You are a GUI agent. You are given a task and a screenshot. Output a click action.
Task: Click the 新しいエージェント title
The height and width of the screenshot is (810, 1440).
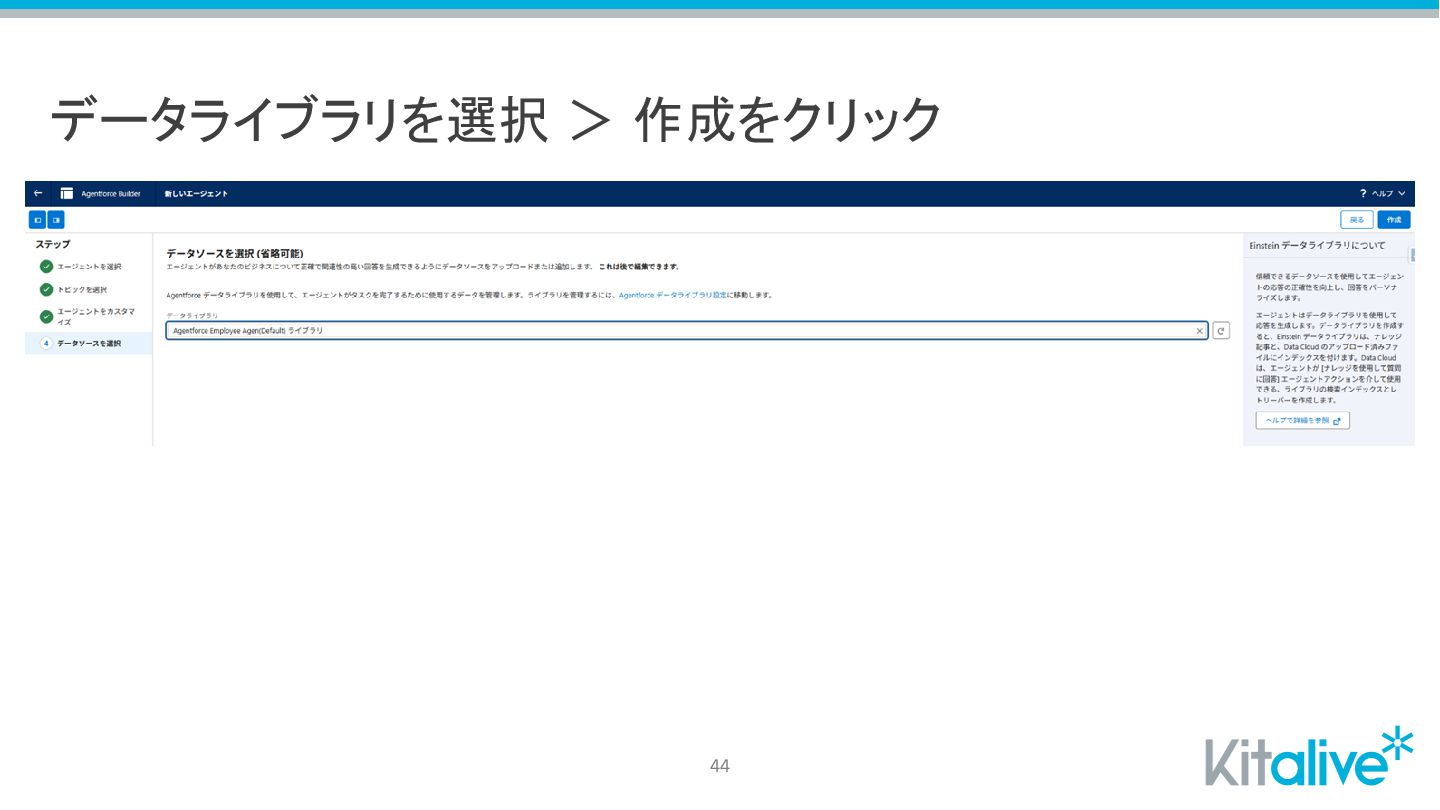tap(196, 194)
